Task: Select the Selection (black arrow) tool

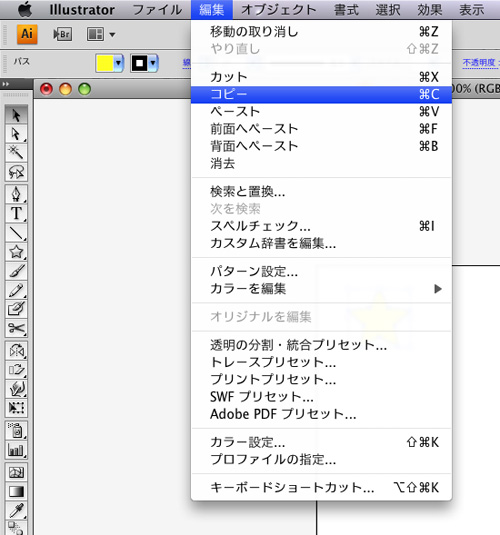Action: [x=16, y=115]
